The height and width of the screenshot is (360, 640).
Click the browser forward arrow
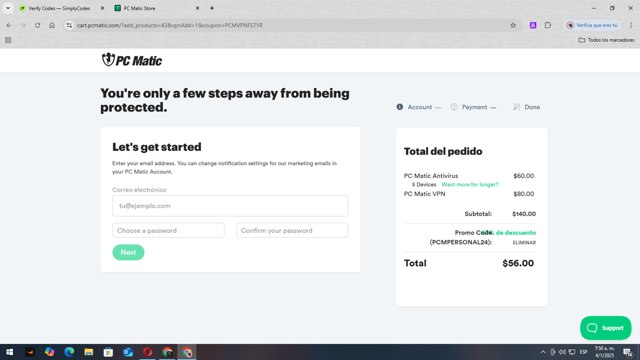[23, 25]
